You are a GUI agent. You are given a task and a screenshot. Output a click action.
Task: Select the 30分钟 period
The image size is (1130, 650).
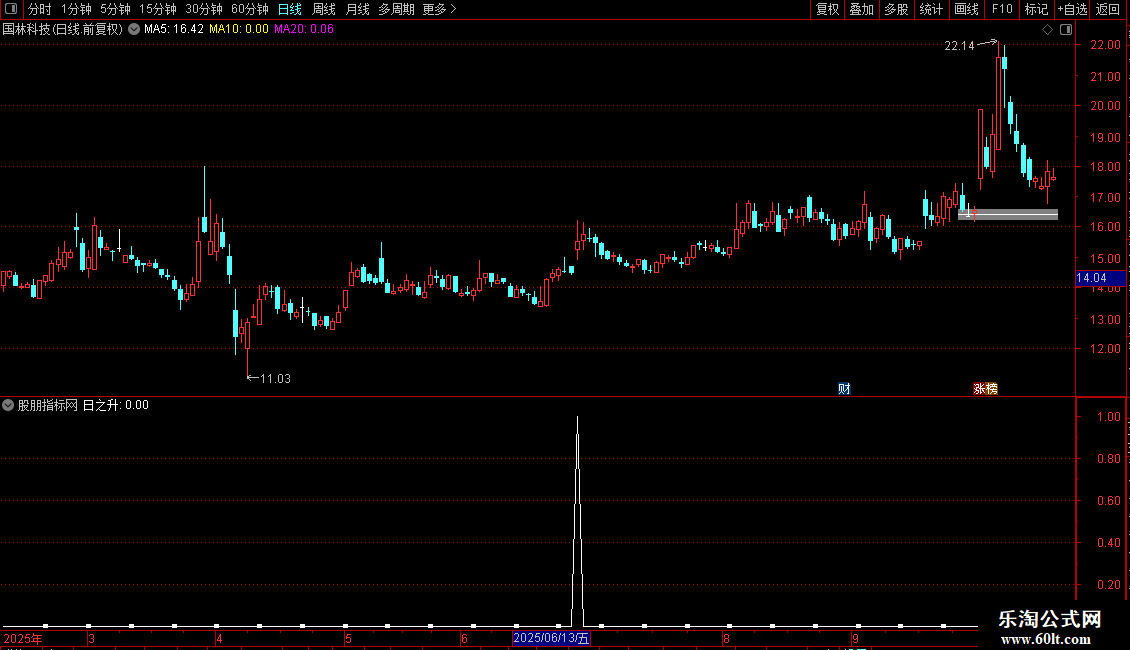(x=203, y=9)
